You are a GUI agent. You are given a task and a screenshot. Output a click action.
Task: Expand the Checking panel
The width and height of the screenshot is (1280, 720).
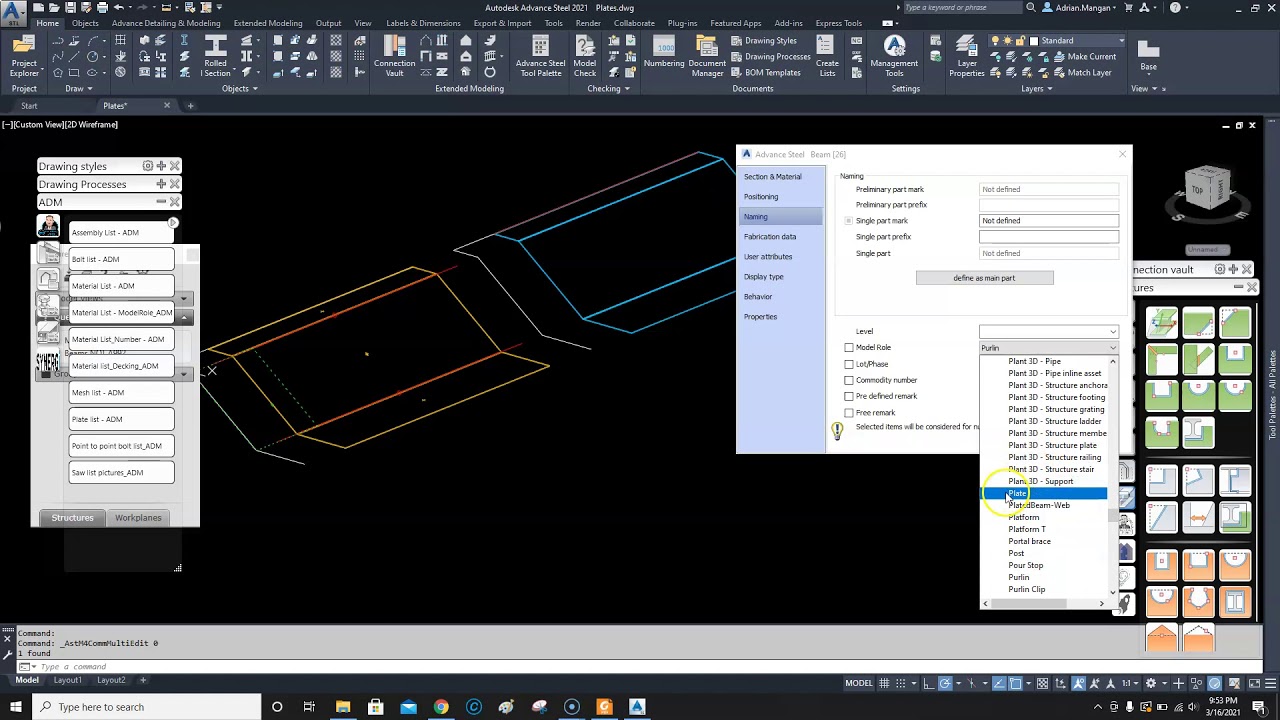[x=608, y=88]
